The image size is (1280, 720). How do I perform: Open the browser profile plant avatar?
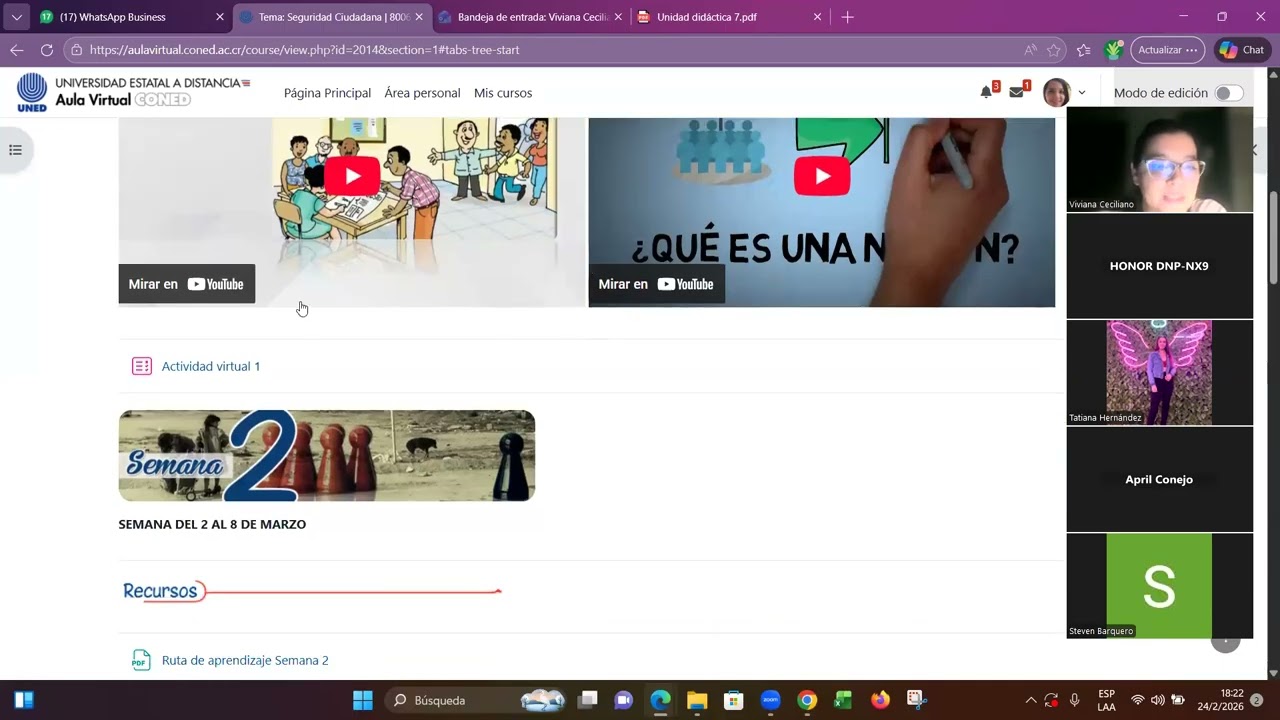pos(1114,50)
